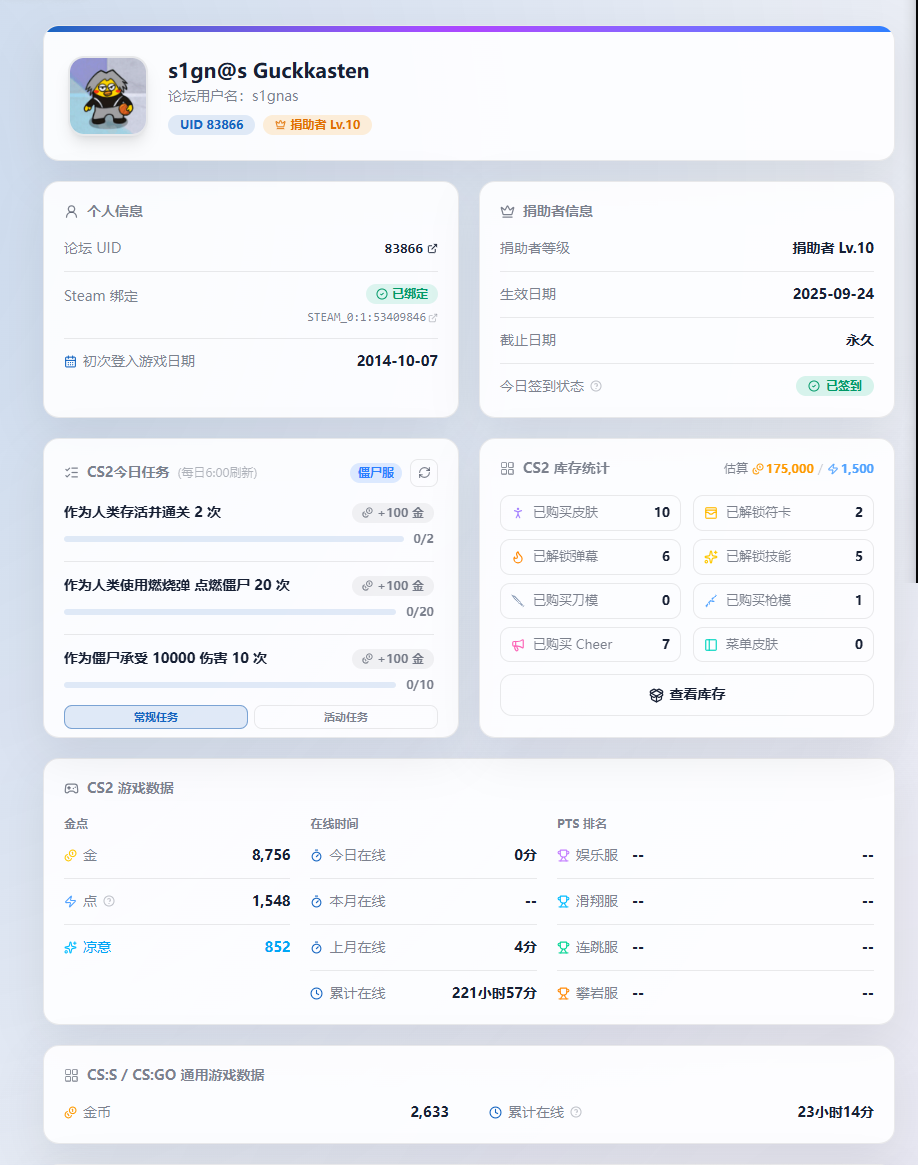Click grid icon beside CS:S / CS:GO 通用游戏数据
Screen dimensions: 918x1165
coord(71,1076)
